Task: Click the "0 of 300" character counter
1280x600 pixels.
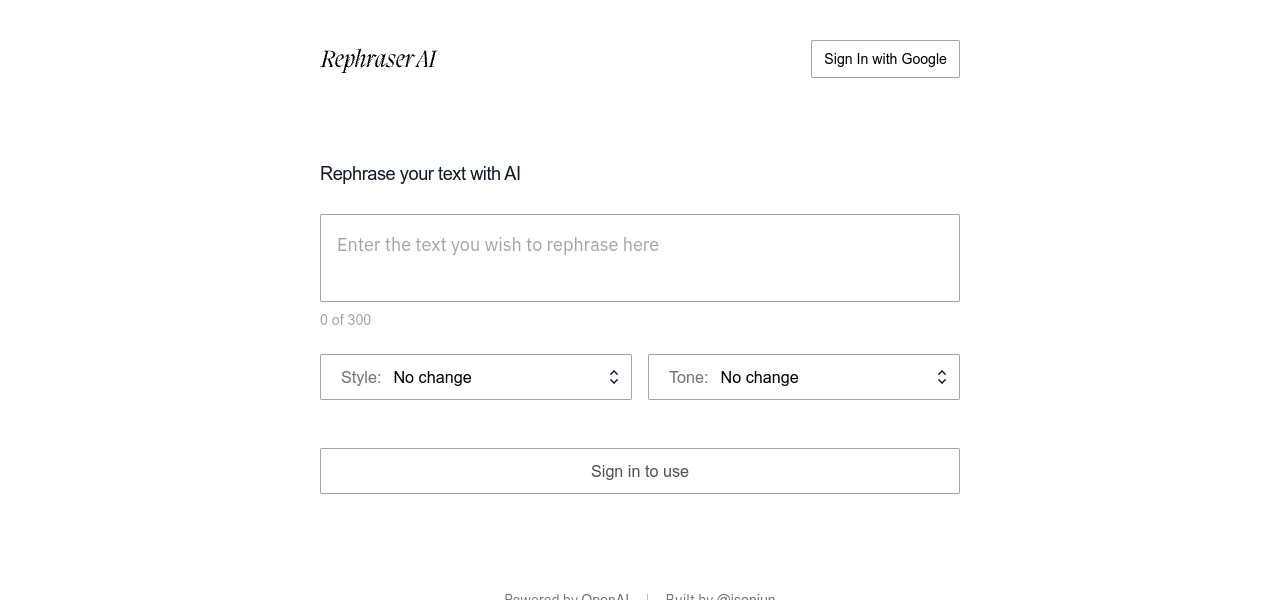Action: [x=345, y=320]
